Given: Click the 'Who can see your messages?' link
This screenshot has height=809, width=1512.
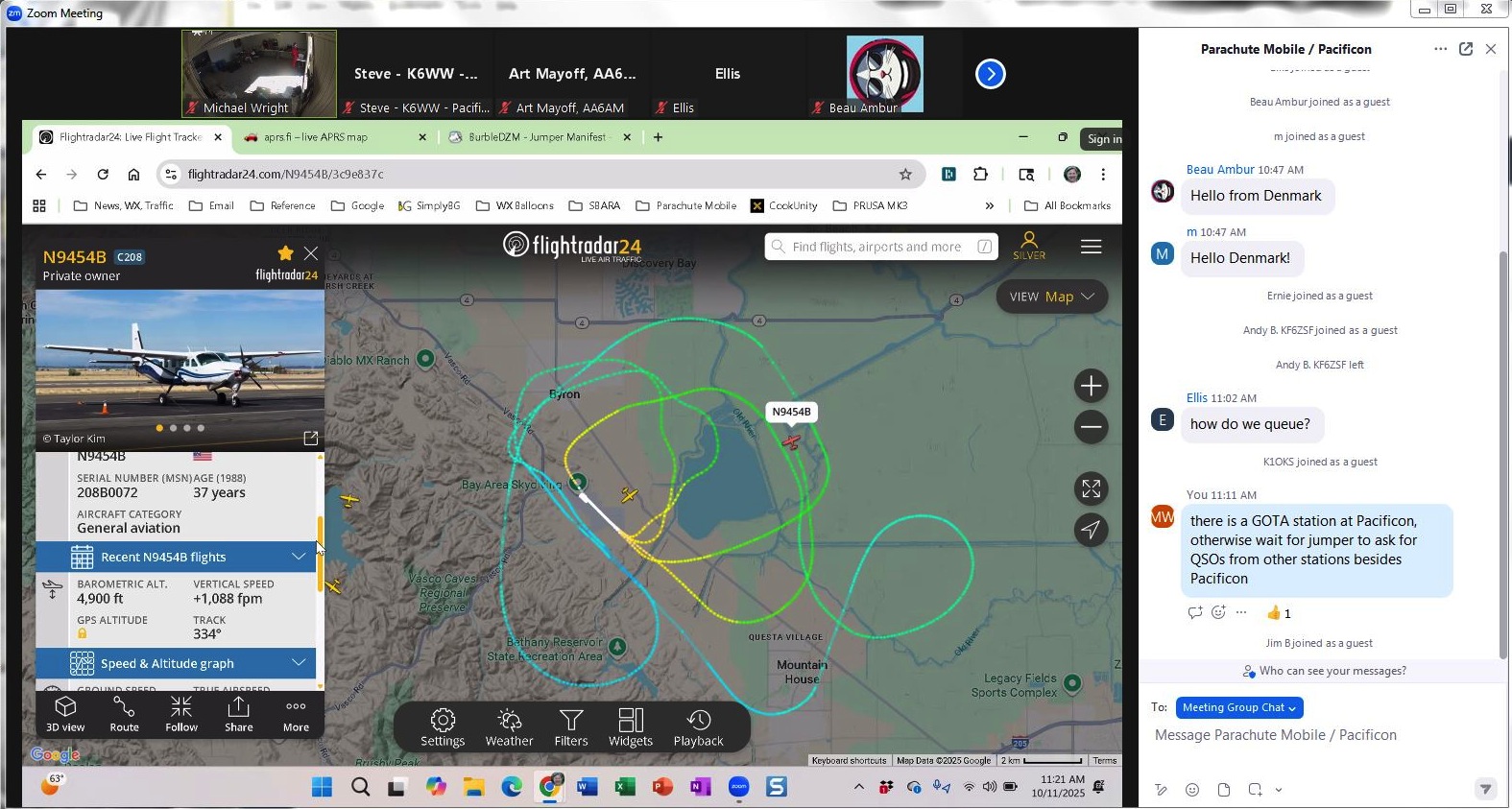Looking at the screenshot, I should pyautogui.click(x=1332, y=671).
